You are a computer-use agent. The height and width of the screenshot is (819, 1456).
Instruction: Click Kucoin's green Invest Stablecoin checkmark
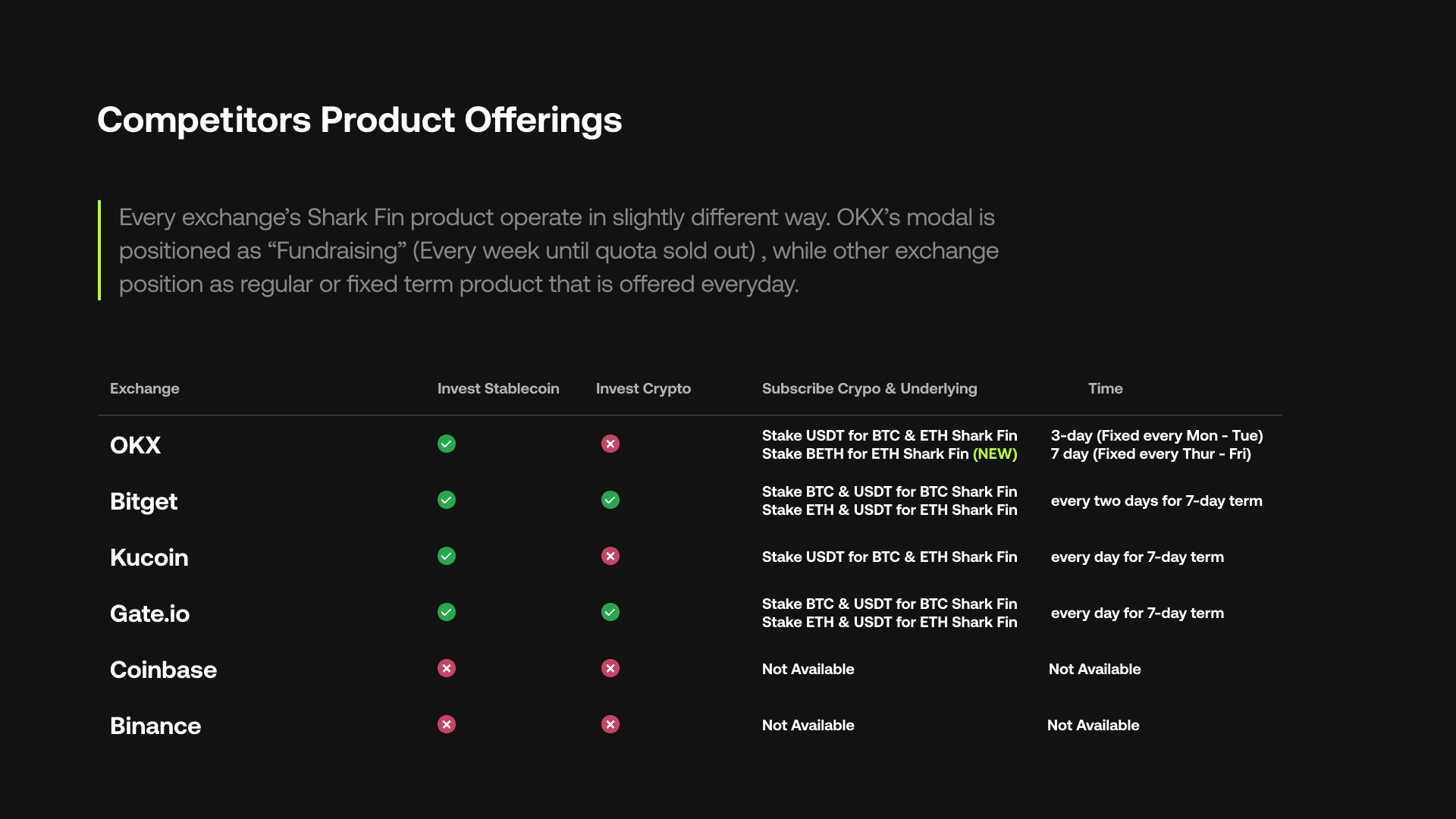click(x=447, y=556)
